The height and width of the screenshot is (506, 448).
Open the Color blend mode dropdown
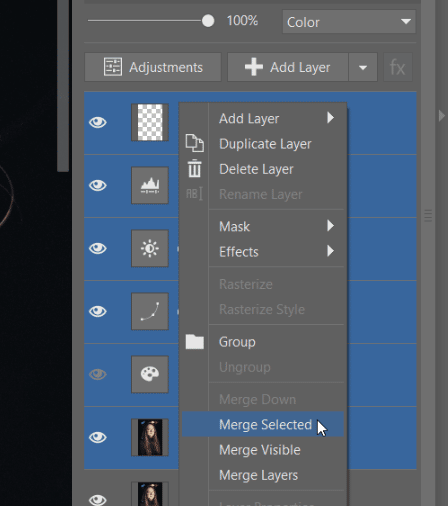pos(349,22)
